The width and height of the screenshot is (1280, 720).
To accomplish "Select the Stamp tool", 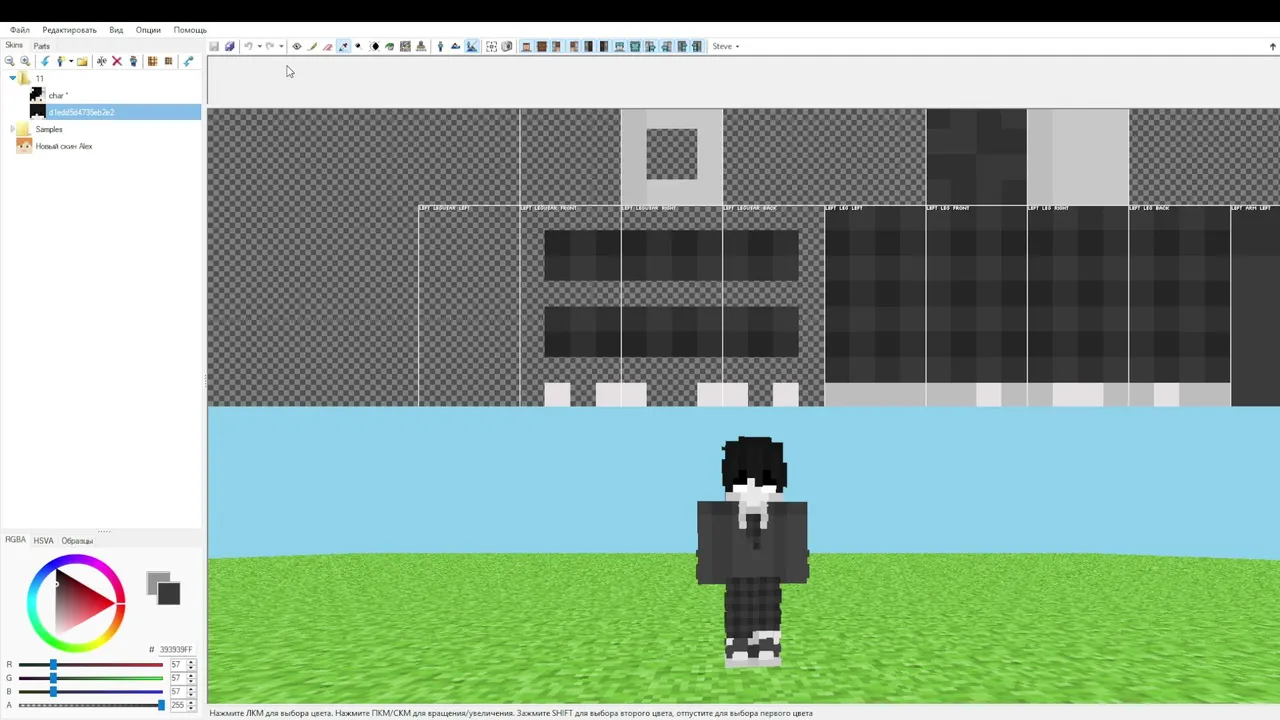I will 421,46.
